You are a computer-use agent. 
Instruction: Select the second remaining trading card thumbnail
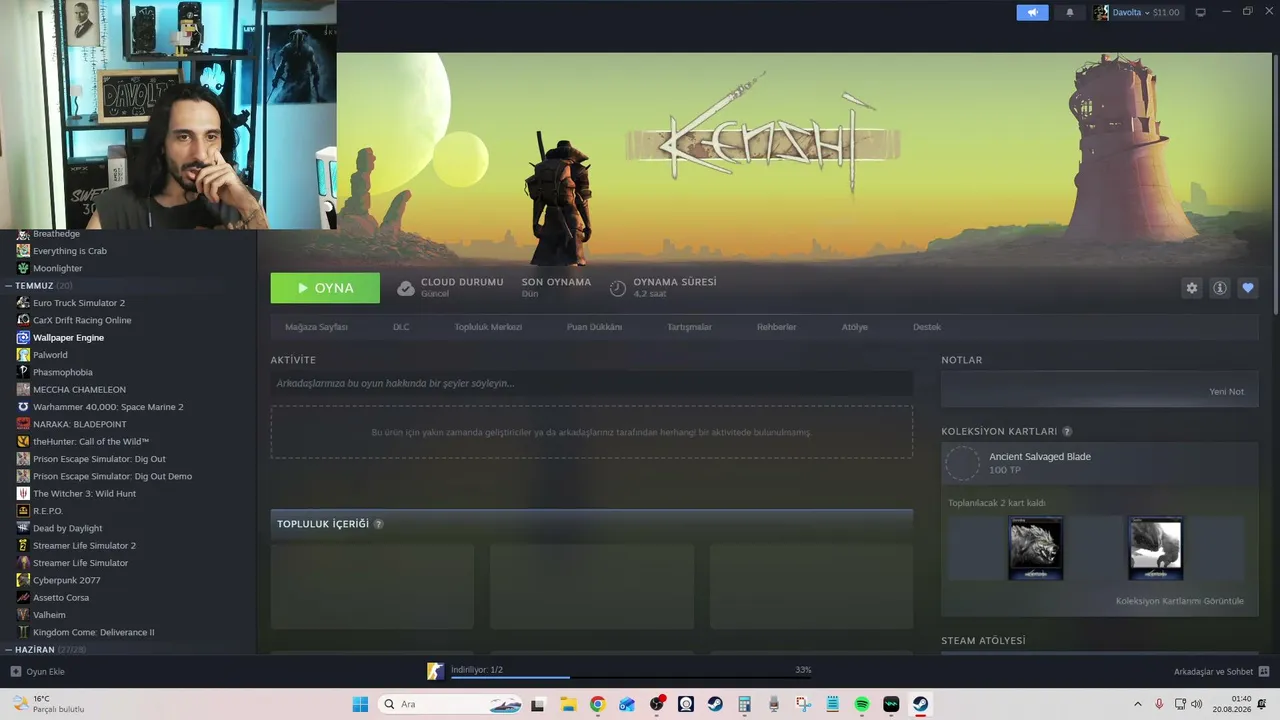pos(1155,548)
